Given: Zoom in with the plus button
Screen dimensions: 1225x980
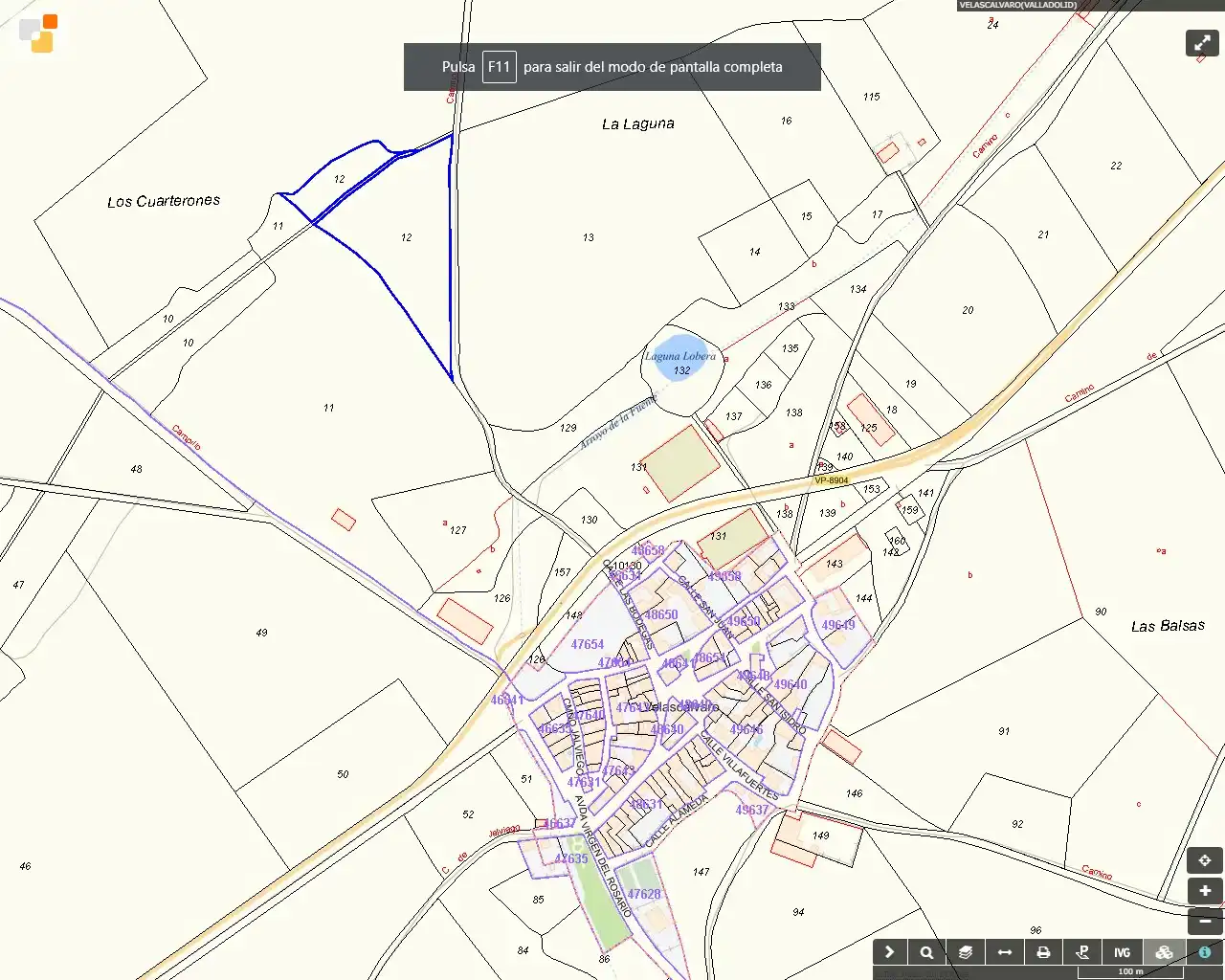Looking at the screenshot, I should pos(1205,891).
